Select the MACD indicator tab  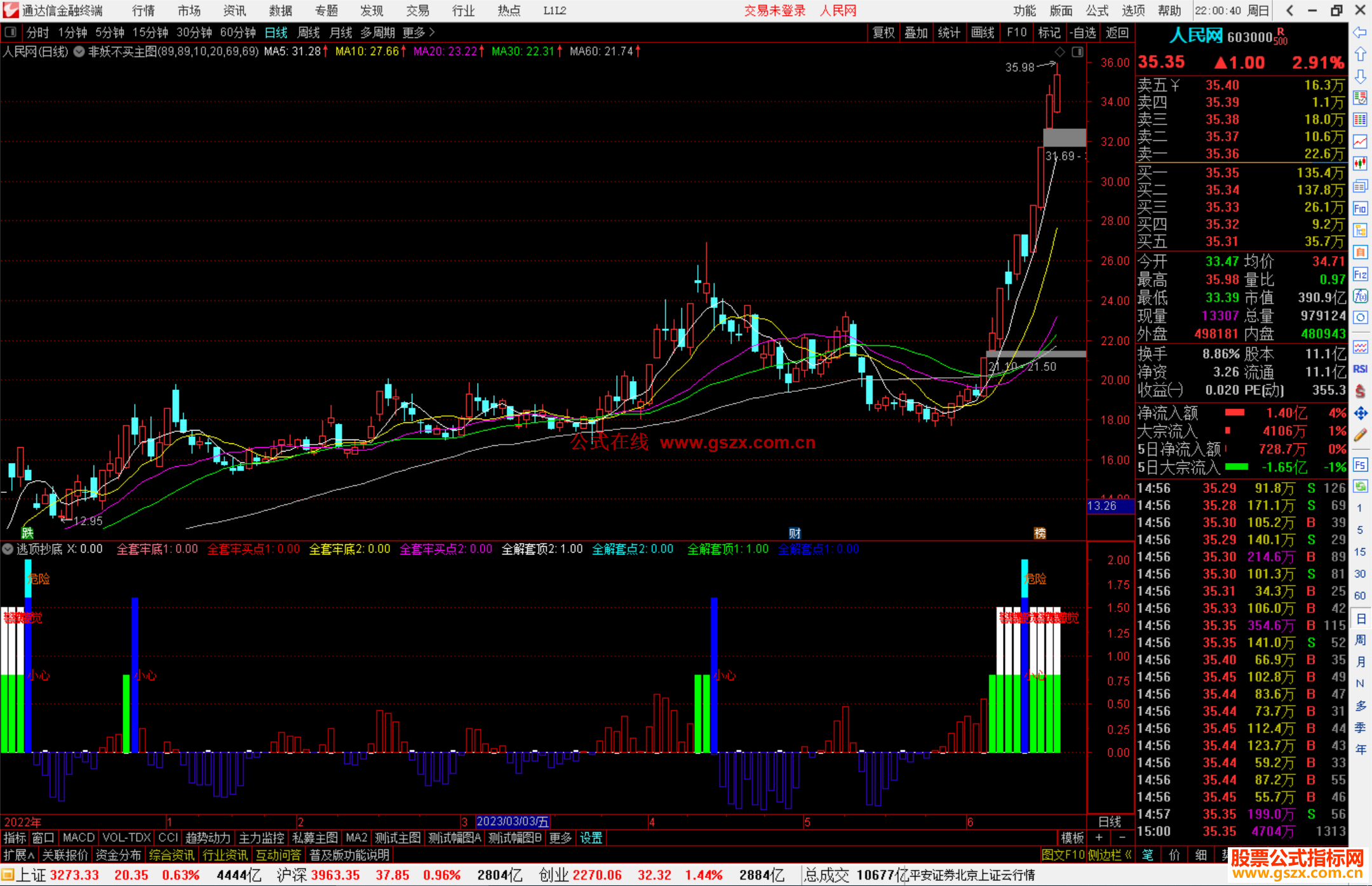pos(79,838)
